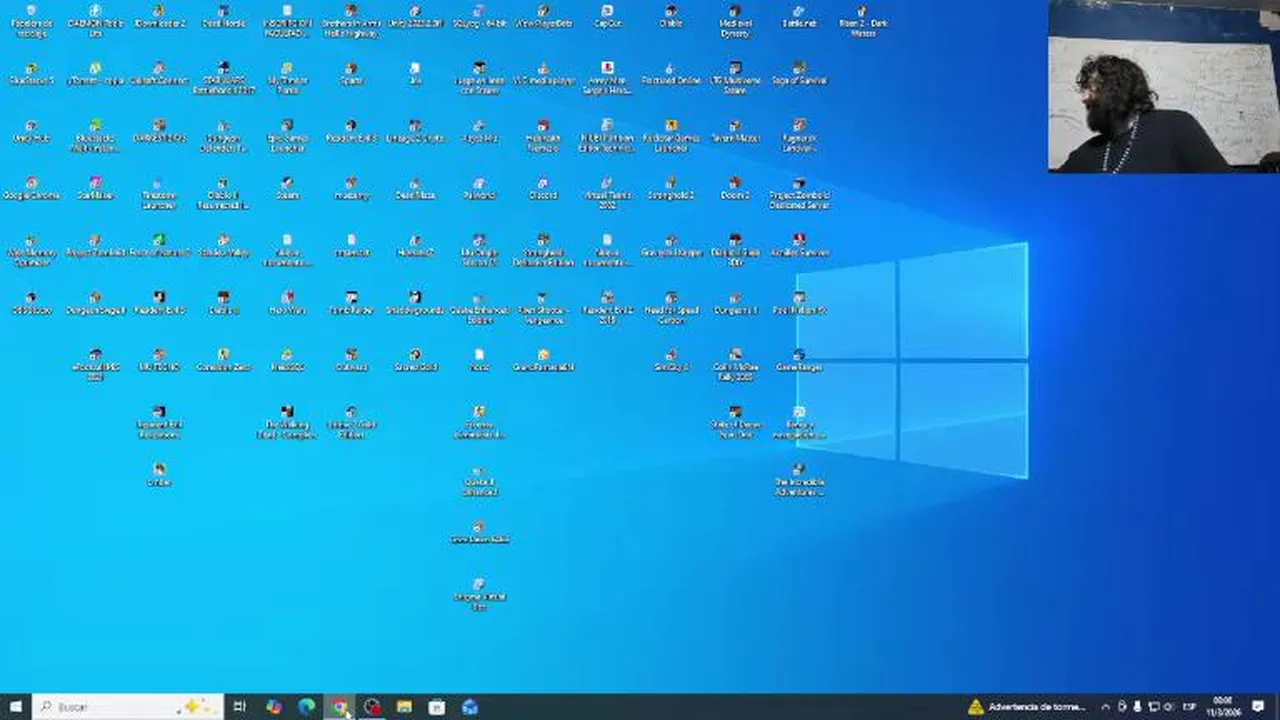Open Microsoft Edge from the taskbar
This screenshot has width=1280, height=720.
[x=306, y=707]
